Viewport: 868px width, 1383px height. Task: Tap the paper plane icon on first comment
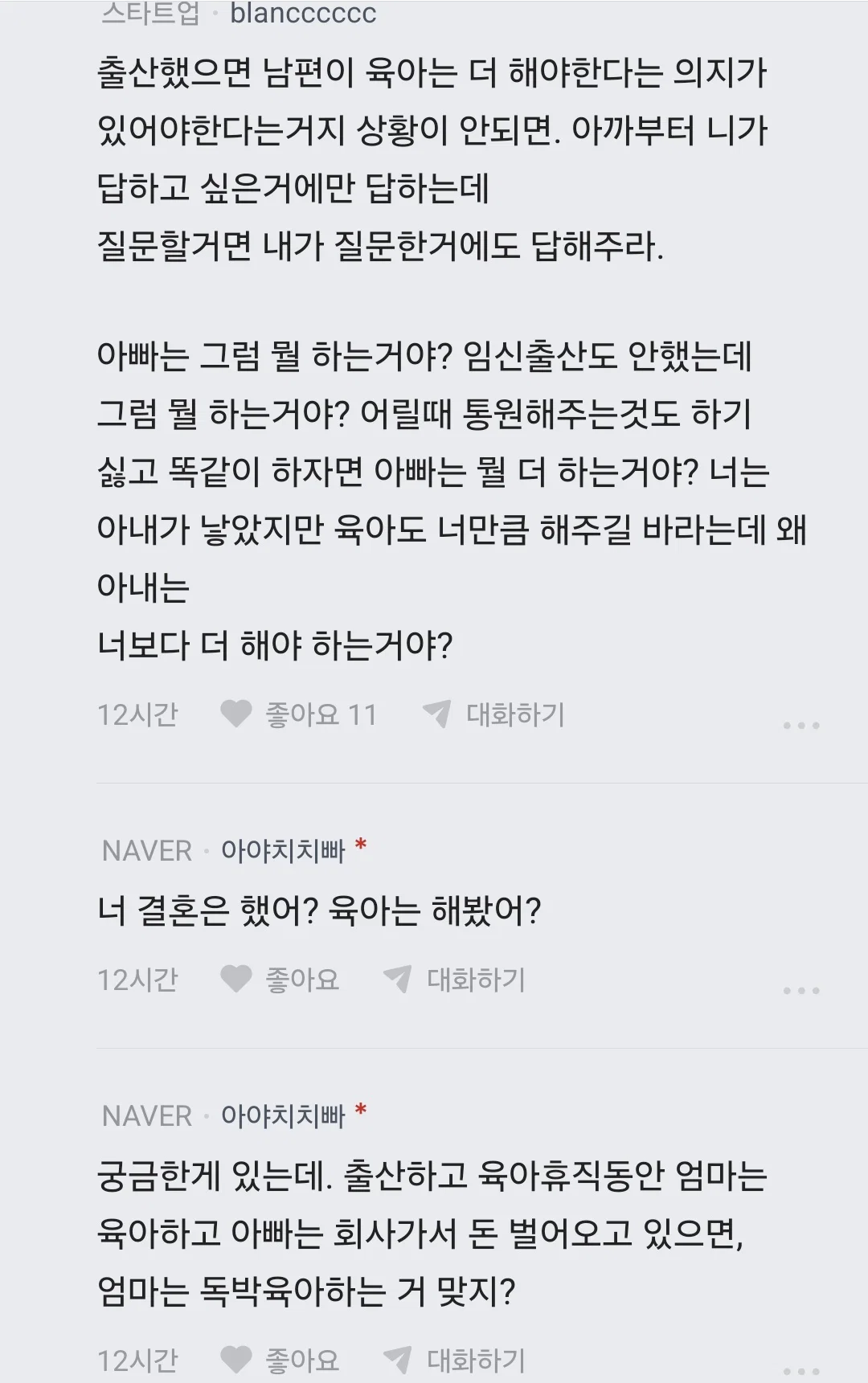436,714
